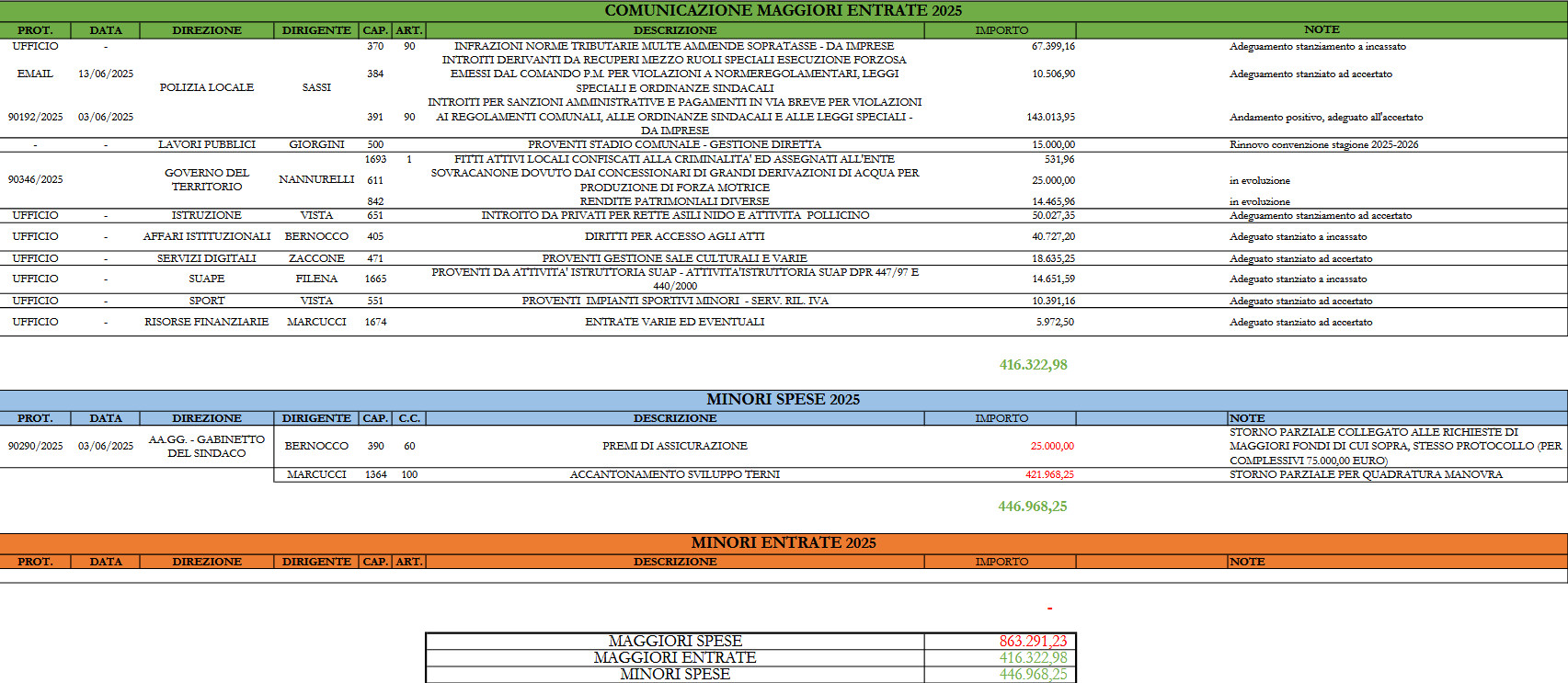Select the amount 10.391,16
The image size is (1568, 683).
pyautogui.click(x=1053, y=301)
